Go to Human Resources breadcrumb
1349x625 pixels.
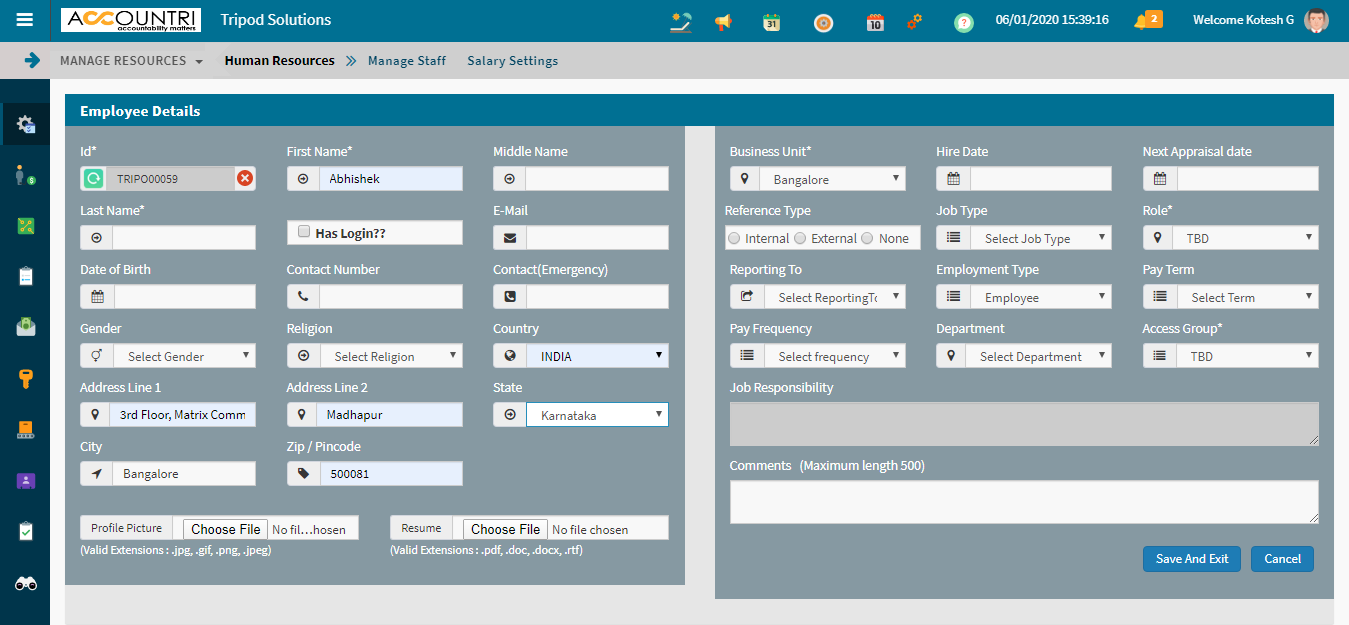click(279, 61)
